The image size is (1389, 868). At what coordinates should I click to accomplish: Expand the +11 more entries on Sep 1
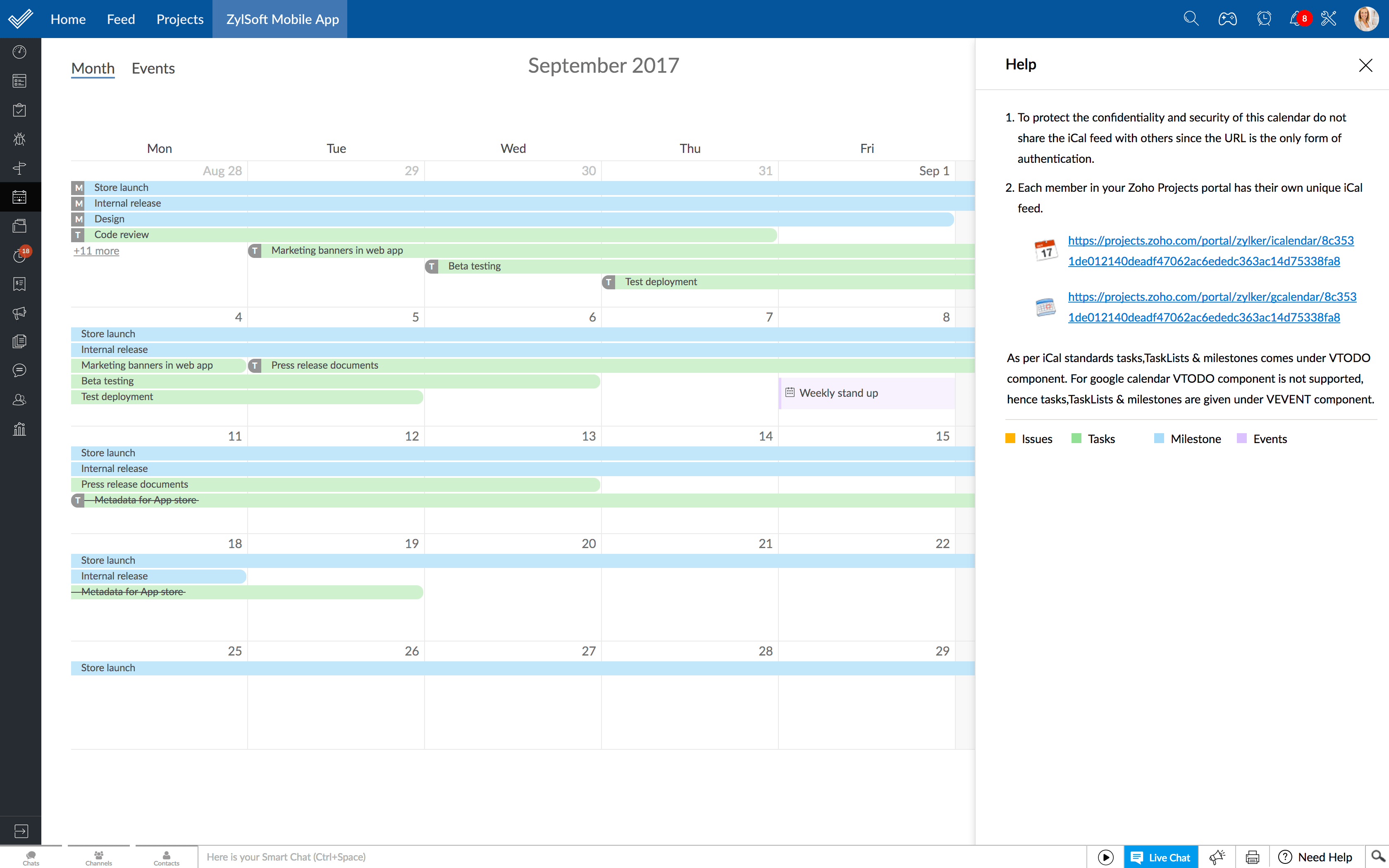click(96, 251)
